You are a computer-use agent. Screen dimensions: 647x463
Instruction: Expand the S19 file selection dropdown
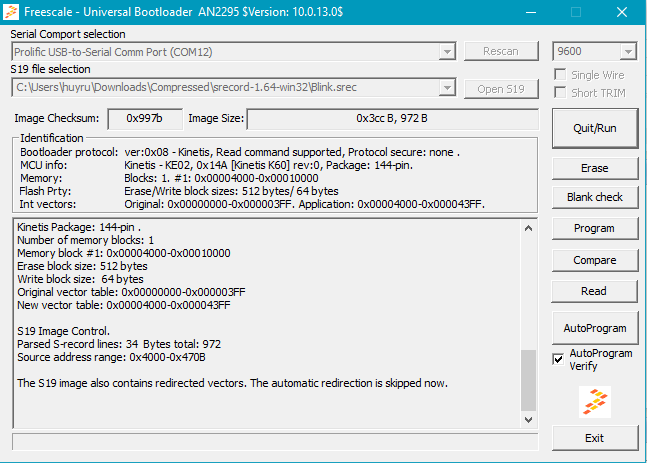point(447,87)
